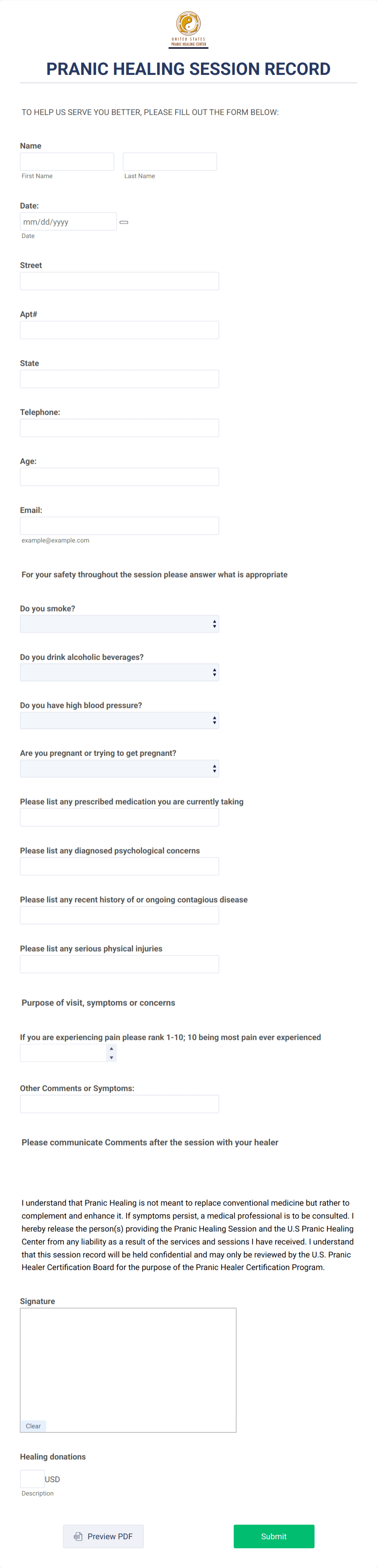Click inside the First Name field
Image resolution: width=377 pixels, height=1568 pixels.
click(67, 161)
